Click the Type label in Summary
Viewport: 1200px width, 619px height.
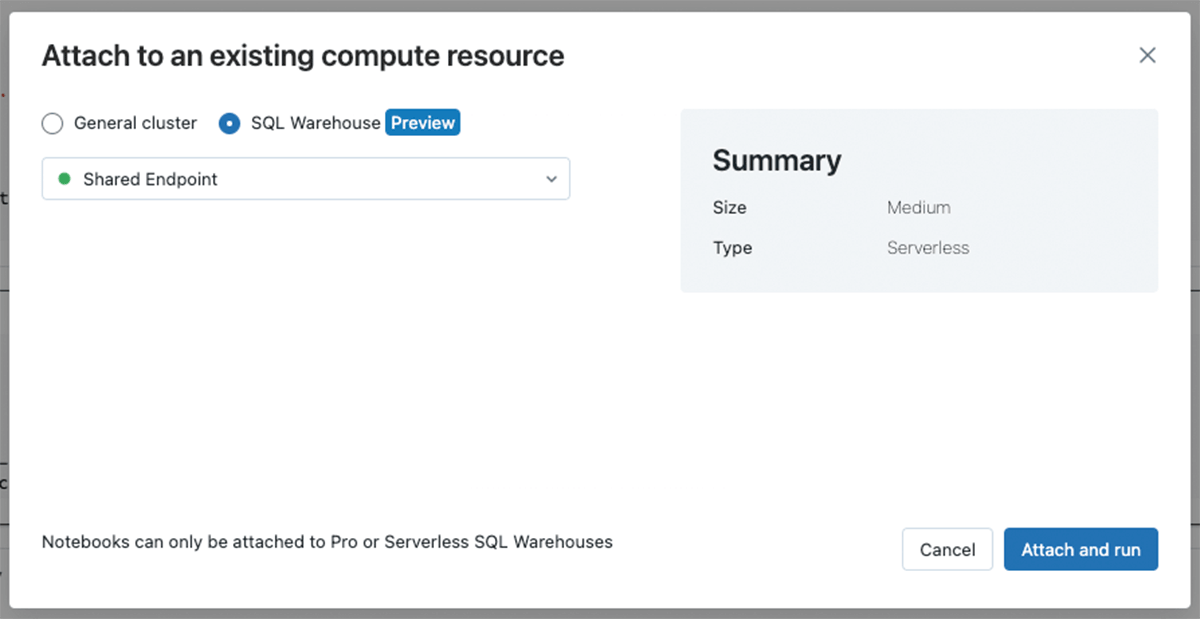click(732, 248)
